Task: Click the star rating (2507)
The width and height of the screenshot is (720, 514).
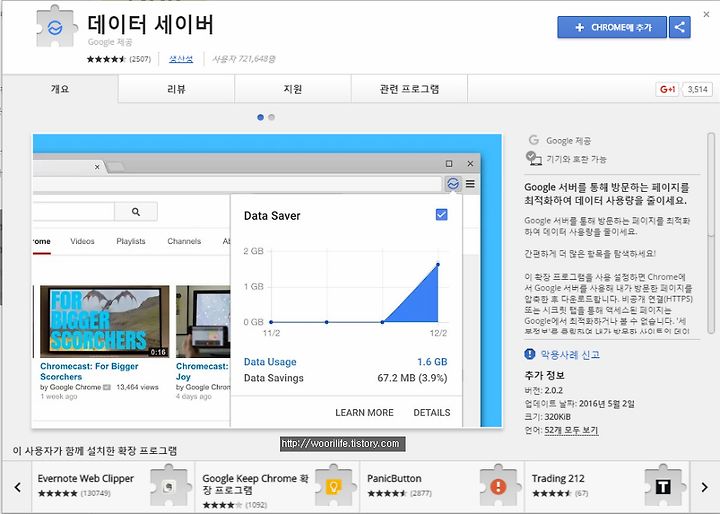Action: tap(118, 59)
